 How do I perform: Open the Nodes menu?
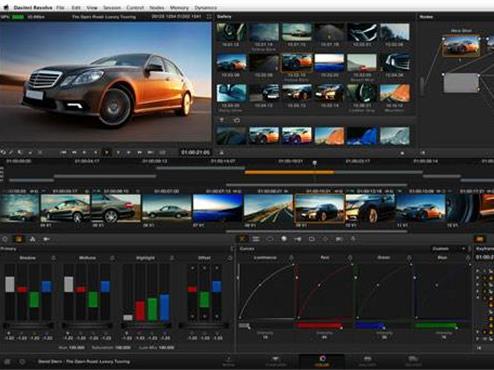[x=157, y=7]
